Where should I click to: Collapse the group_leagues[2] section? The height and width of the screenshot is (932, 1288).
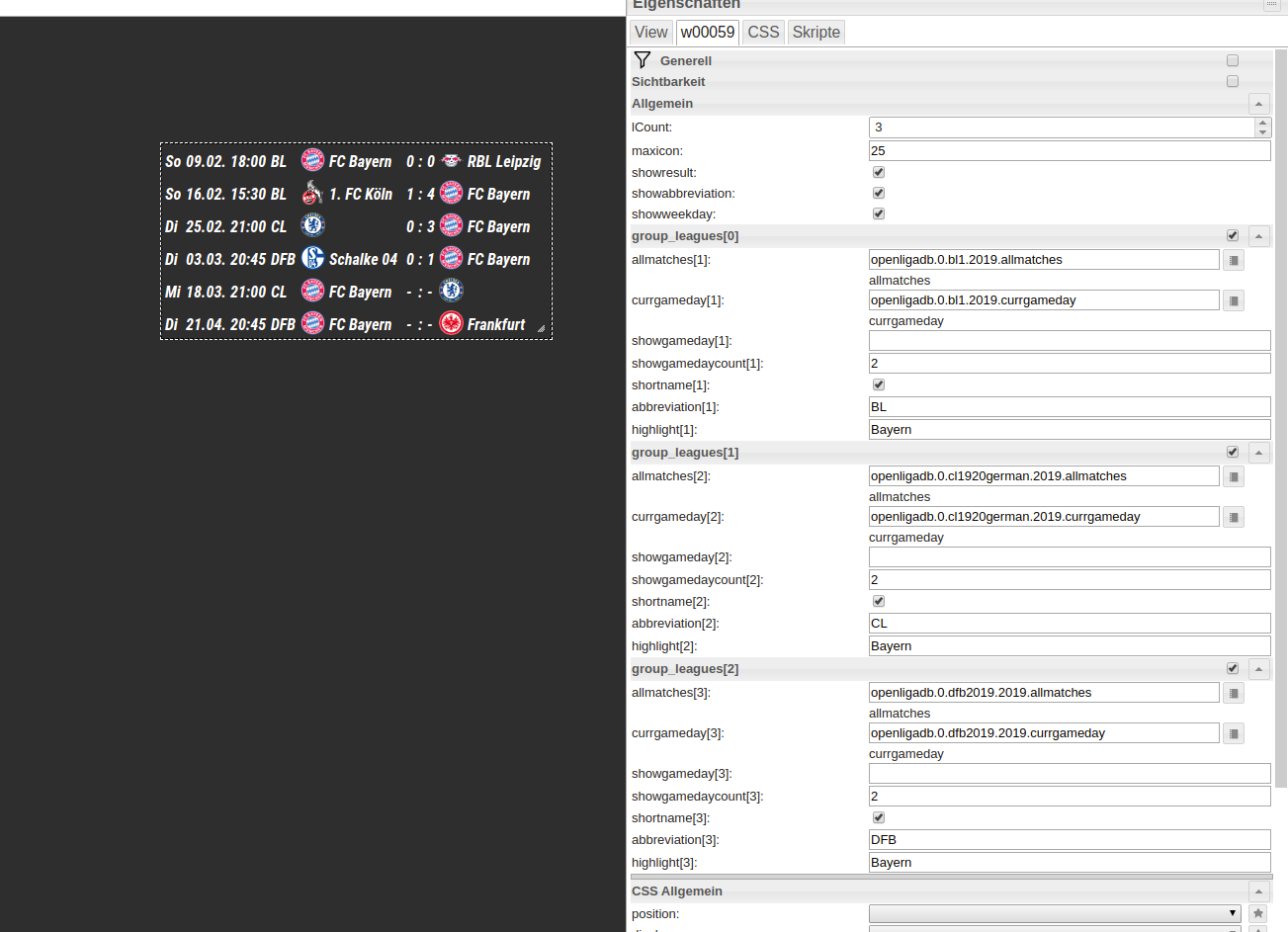point(1258,669)
